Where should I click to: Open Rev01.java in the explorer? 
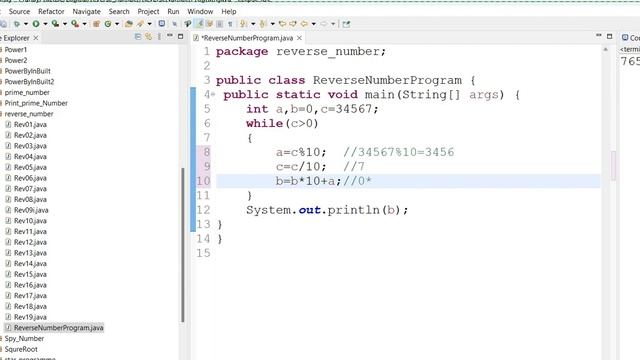tap(30, 124)
